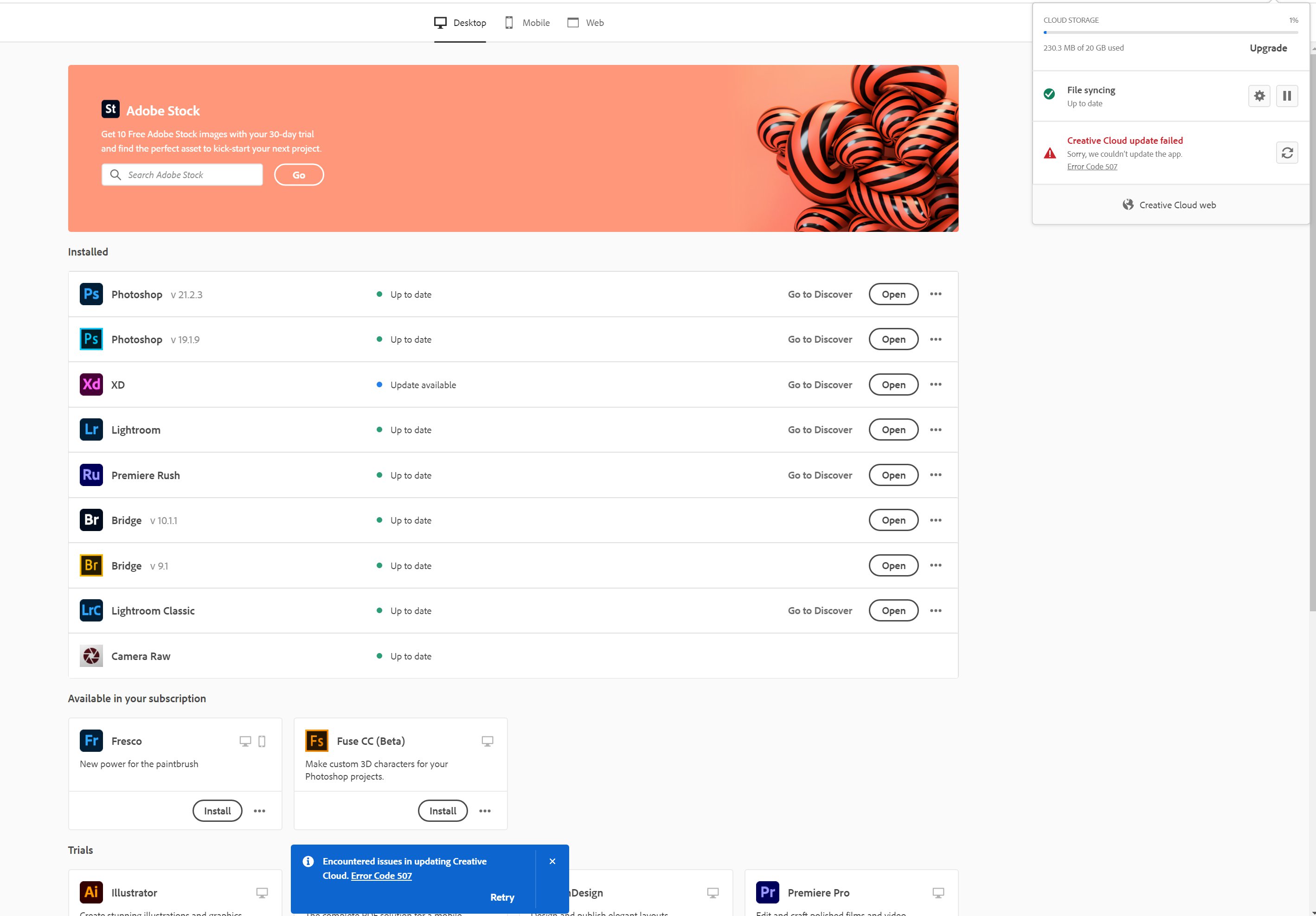The width and height of the screenshot is (1316, 916).
Task: Open the more options menu for Photoshop v 19.1.9
Action: point(936,339)
